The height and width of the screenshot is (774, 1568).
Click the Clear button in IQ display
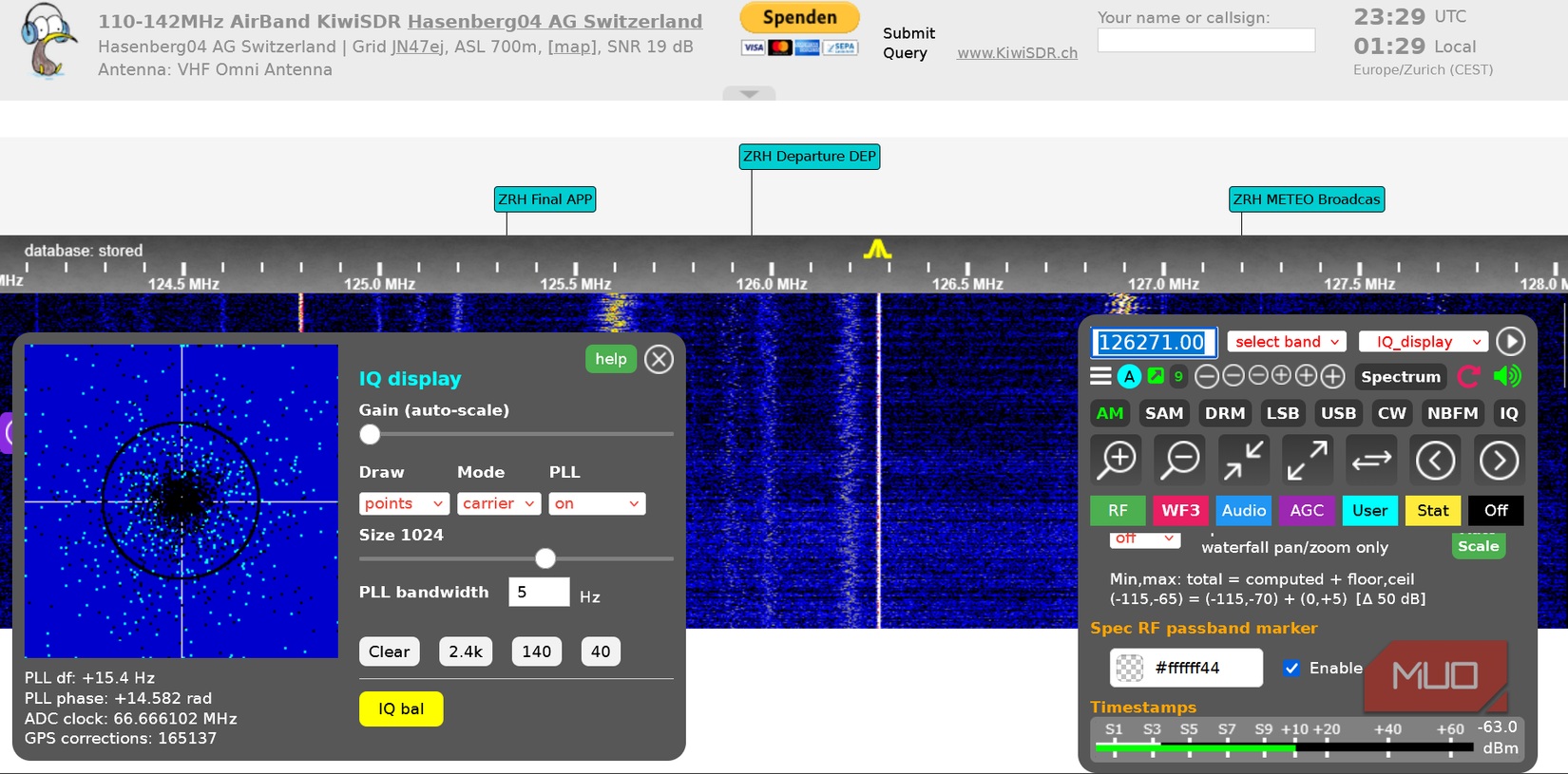pos(389,651)
